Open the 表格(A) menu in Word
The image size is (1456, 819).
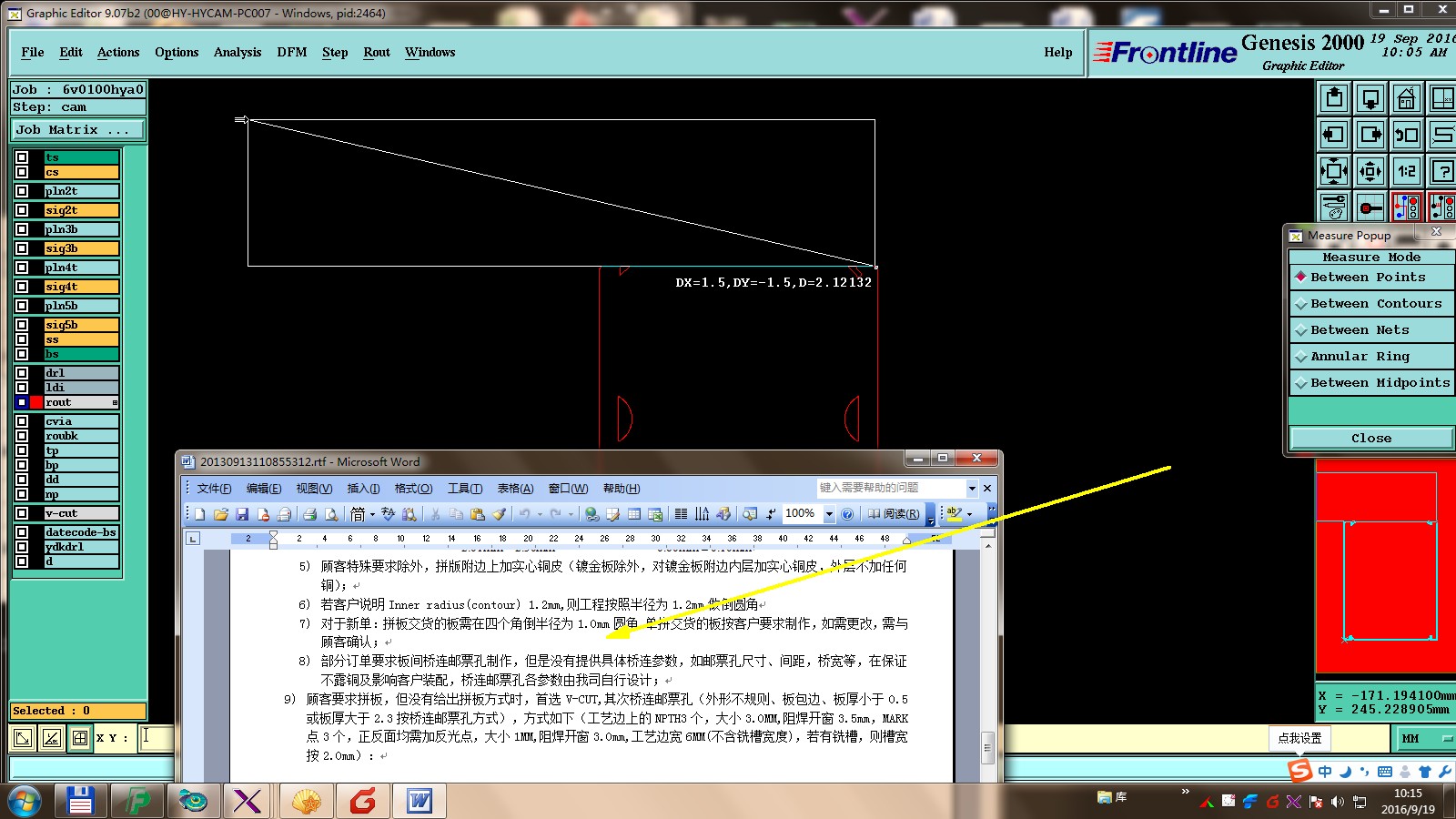[515, 489]
